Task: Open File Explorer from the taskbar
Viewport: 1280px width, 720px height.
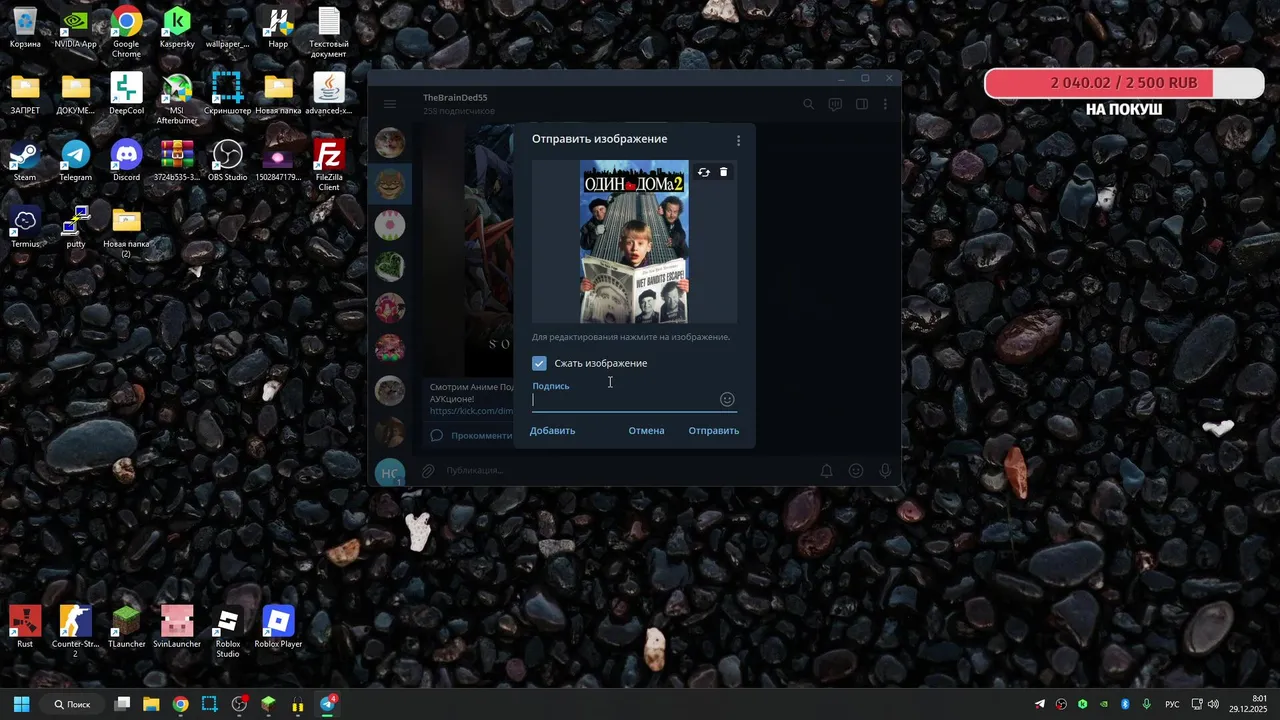Action: (x=151, y=704)
